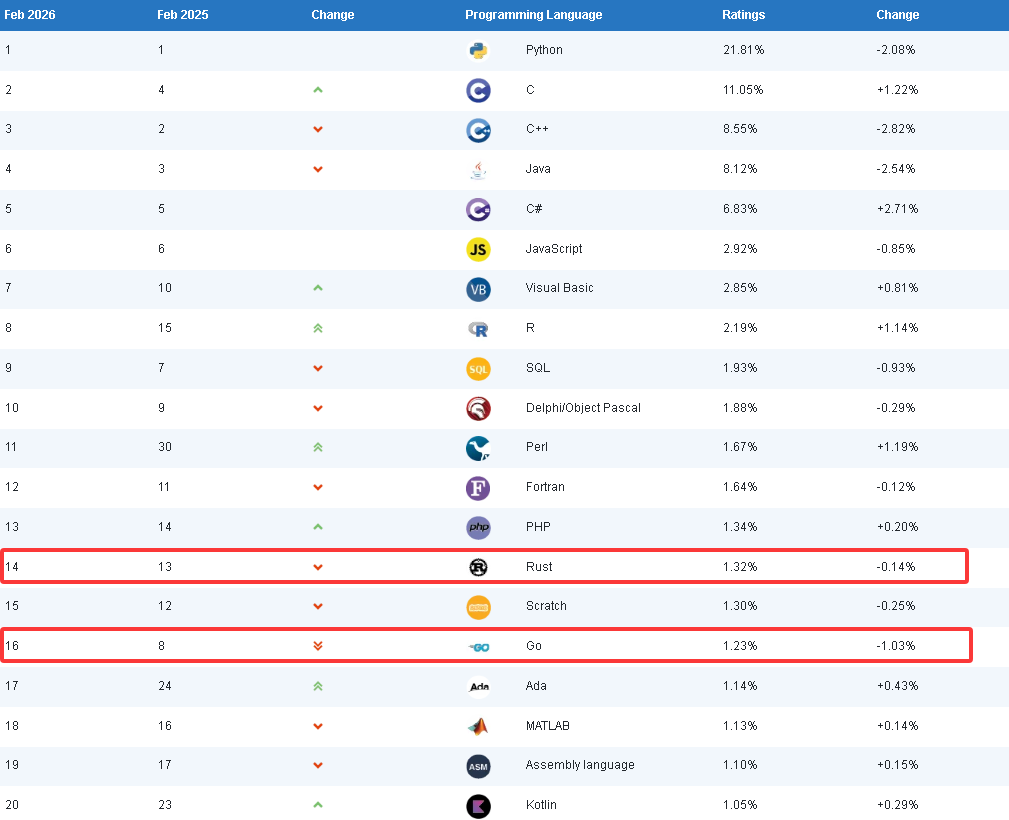The width and height of the screenshot is (1009, 820).
Task: Click Go's -1.03% change value
Action: tap(895, 646)
